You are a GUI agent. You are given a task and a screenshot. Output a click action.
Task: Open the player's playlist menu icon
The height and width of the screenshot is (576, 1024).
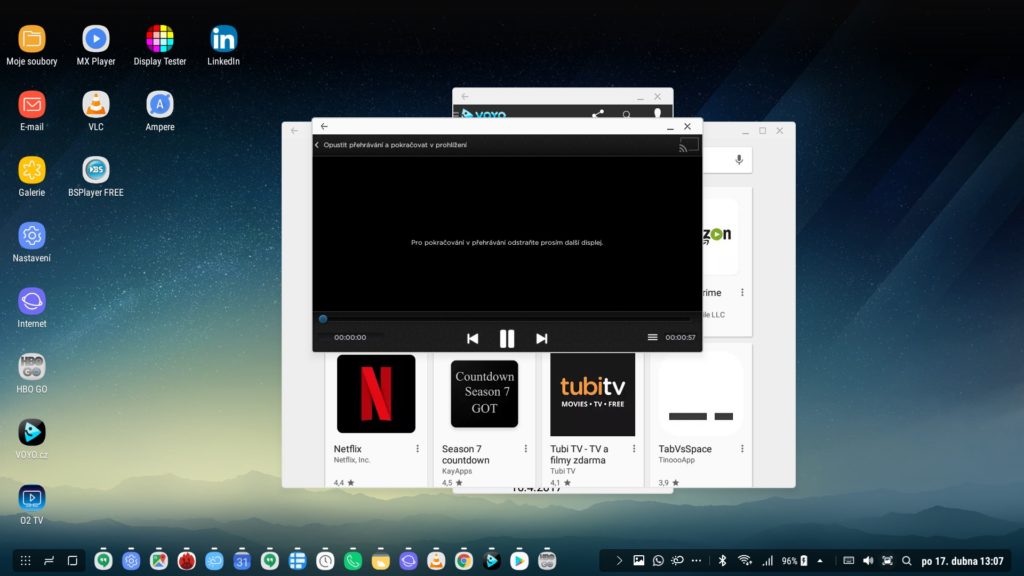coord(652,337)
